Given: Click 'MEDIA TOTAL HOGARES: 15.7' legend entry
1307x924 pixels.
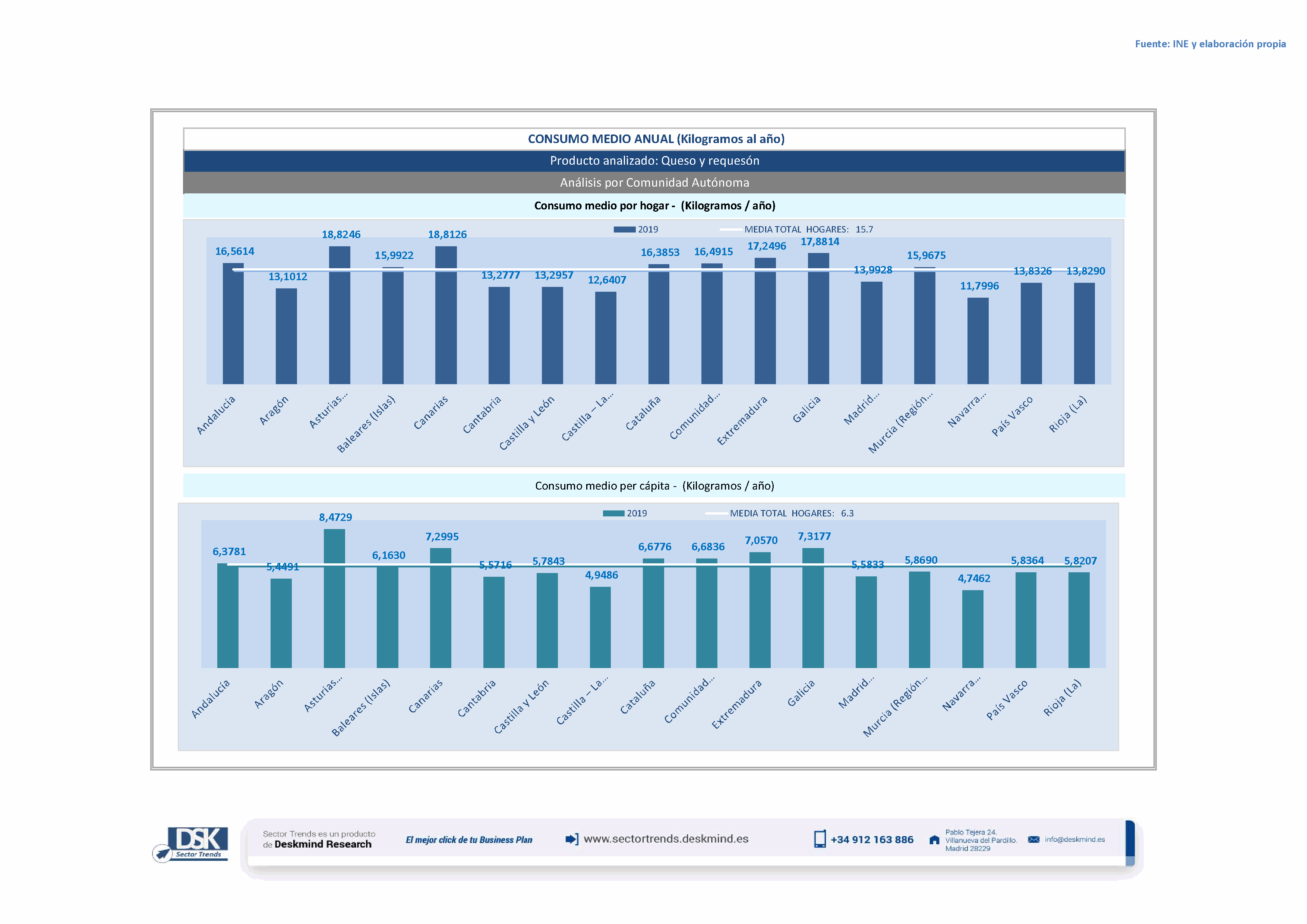Looking at the screenshot, I should tap(808, 229).
